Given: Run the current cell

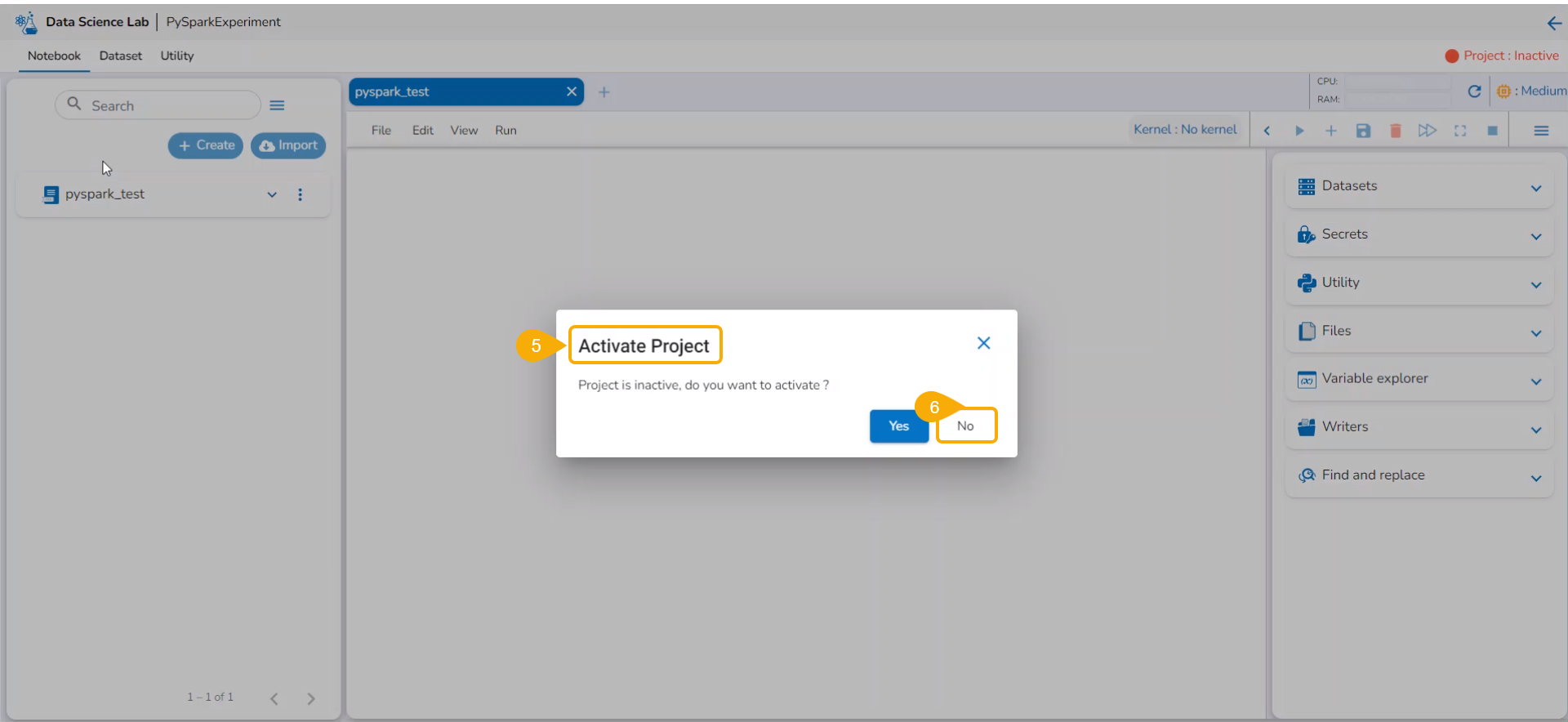Looking at the screenshot, I should pyautogui.click(x=1299, y=131).
